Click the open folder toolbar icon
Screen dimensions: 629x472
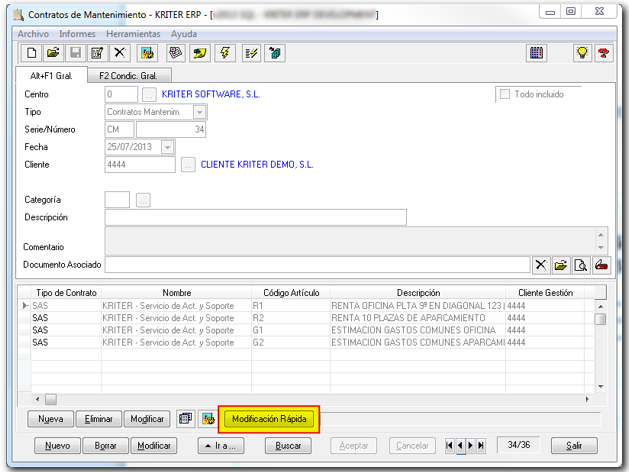[53, 53]
